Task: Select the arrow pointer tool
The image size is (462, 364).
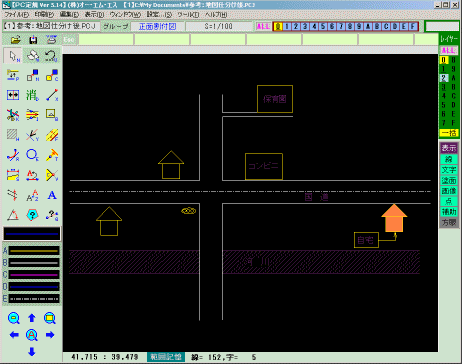Action: tap(13, 56)
